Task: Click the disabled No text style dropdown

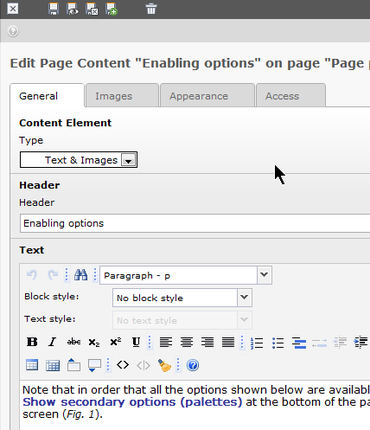Action: 182,320
